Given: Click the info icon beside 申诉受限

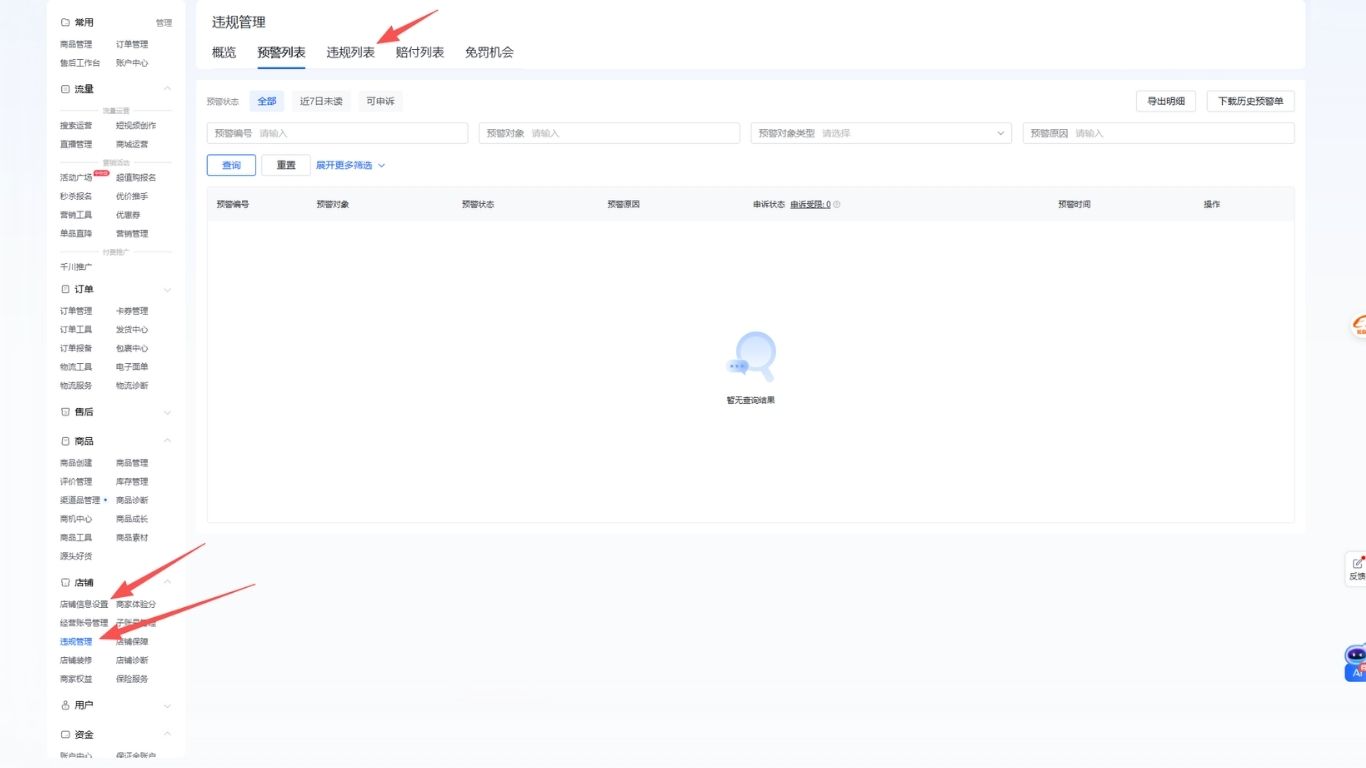Looking at the screenshot, I should pos(837,205).
